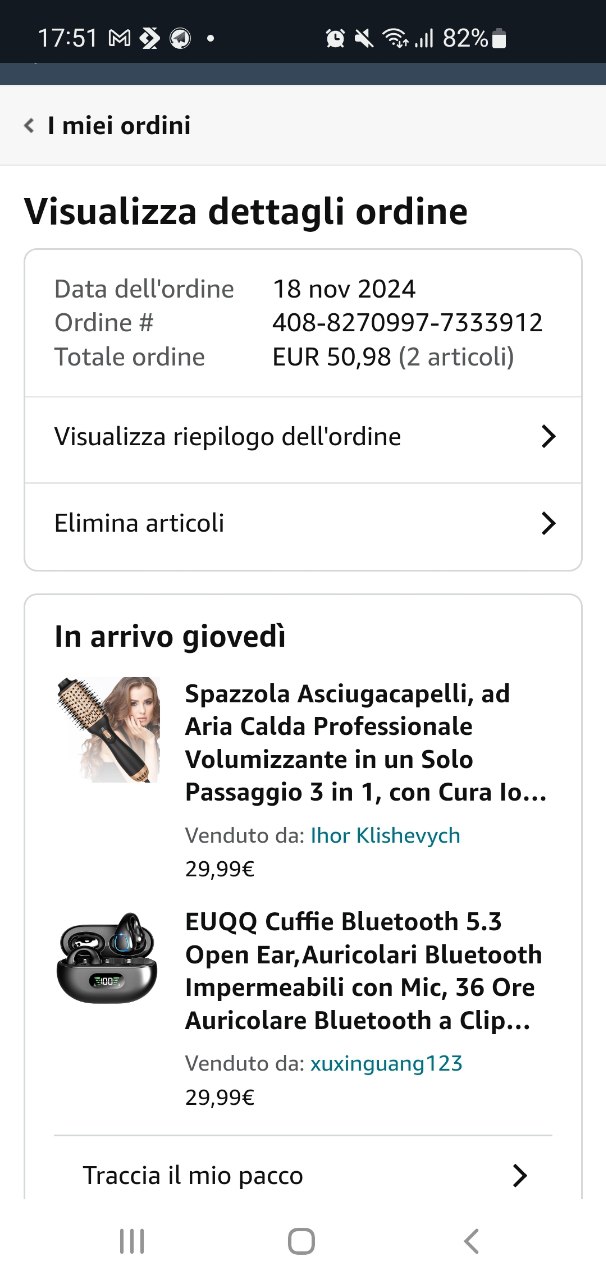Image resolution: width=606 pixels, height=1280 pixels.
Task: Open the Traccia il mio pacco chevron
Action: [519, 1175]
